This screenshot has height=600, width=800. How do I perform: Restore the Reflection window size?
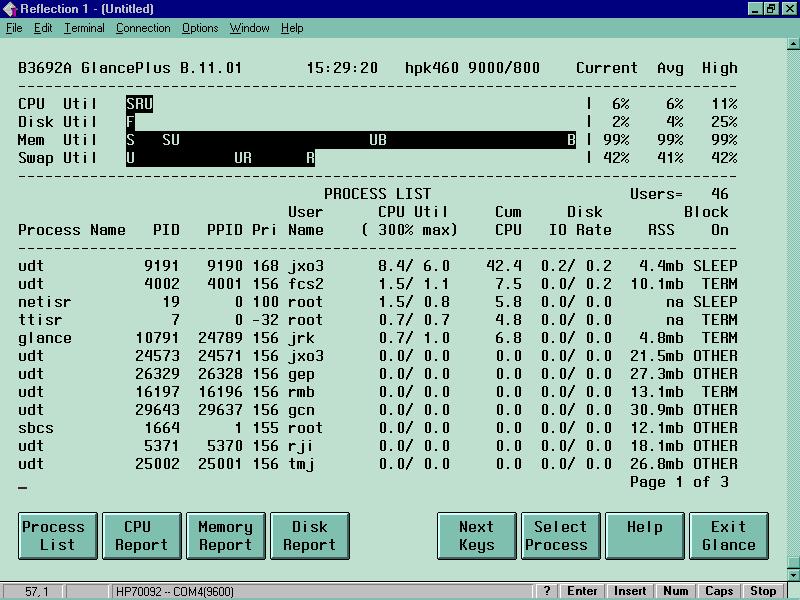[771, 9]
